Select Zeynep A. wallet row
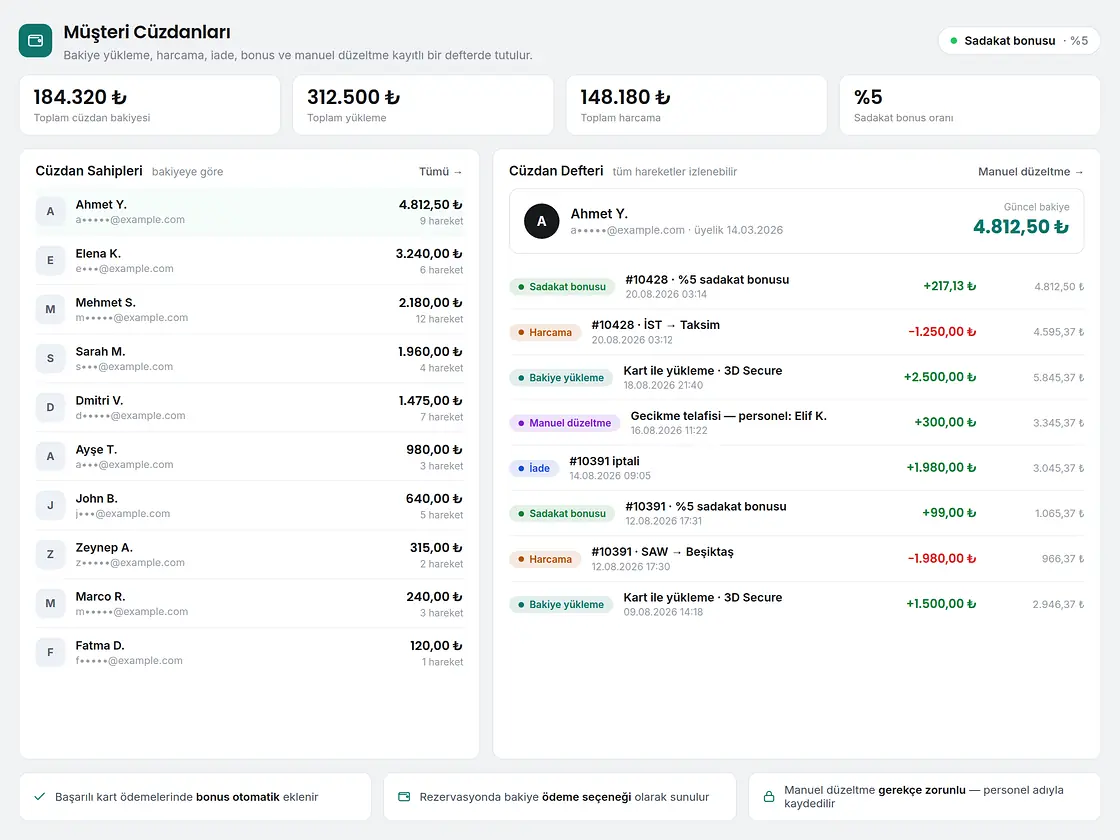This screenshot has width=1120, height=840. point(249,554)
